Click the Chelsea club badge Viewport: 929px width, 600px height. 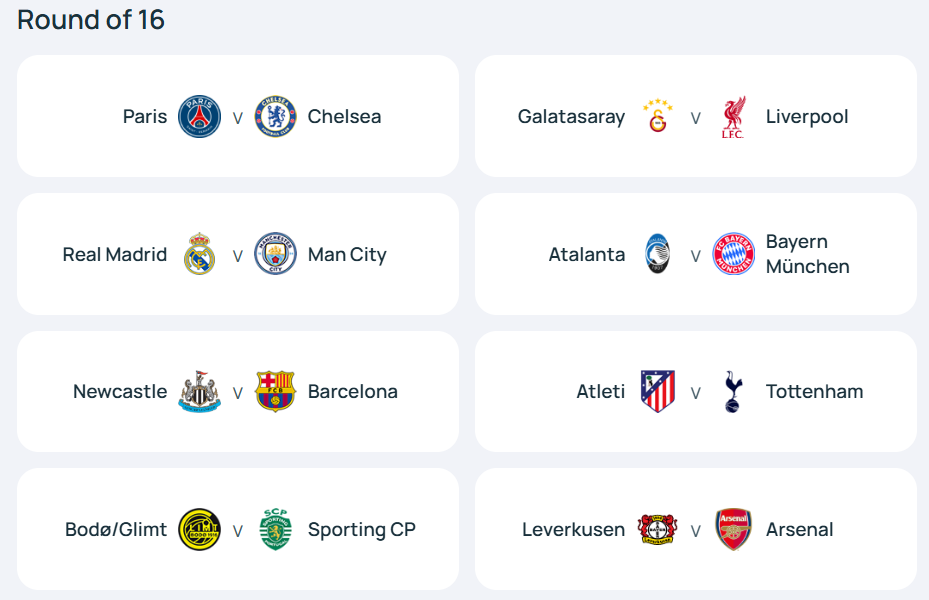[277, 116]
